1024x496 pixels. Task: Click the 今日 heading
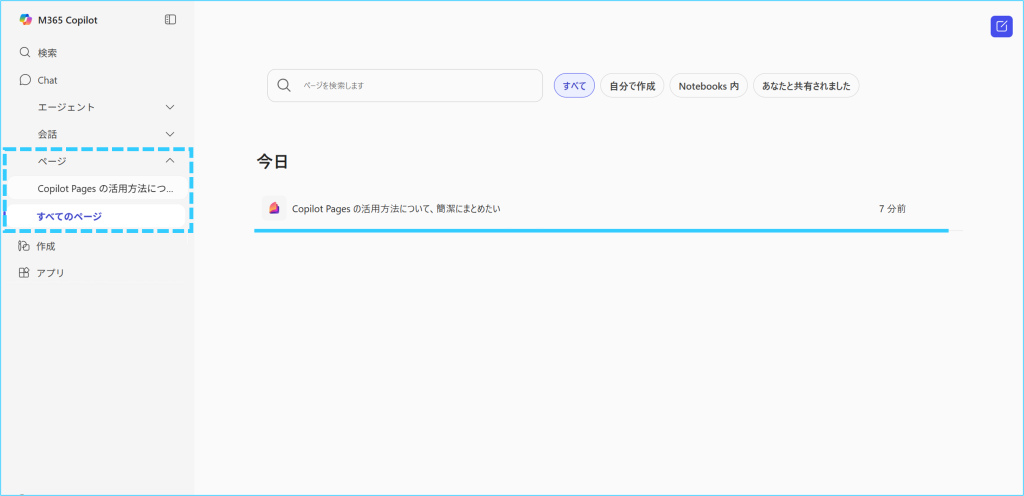coord(272,162)
